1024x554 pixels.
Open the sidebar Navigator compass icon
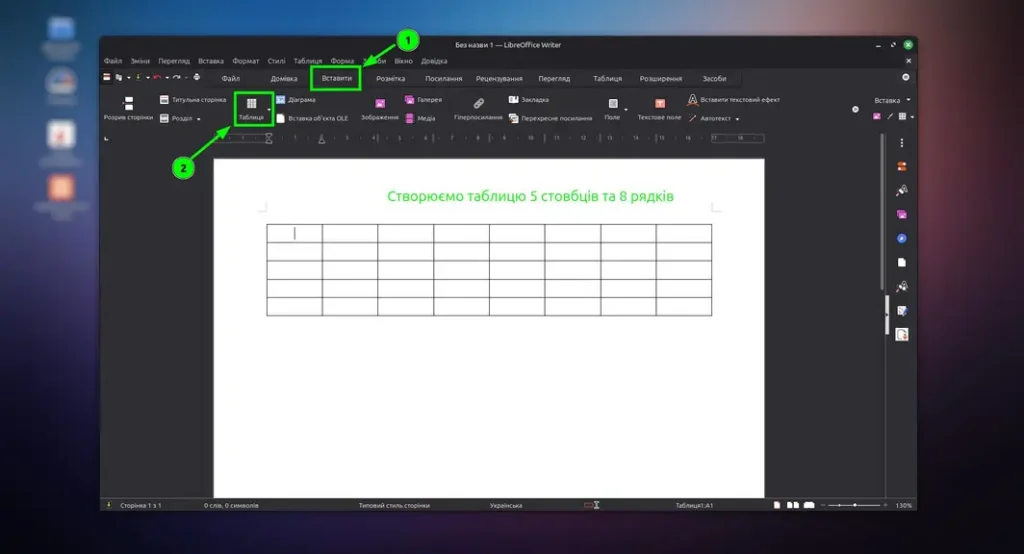click(902, 238)
